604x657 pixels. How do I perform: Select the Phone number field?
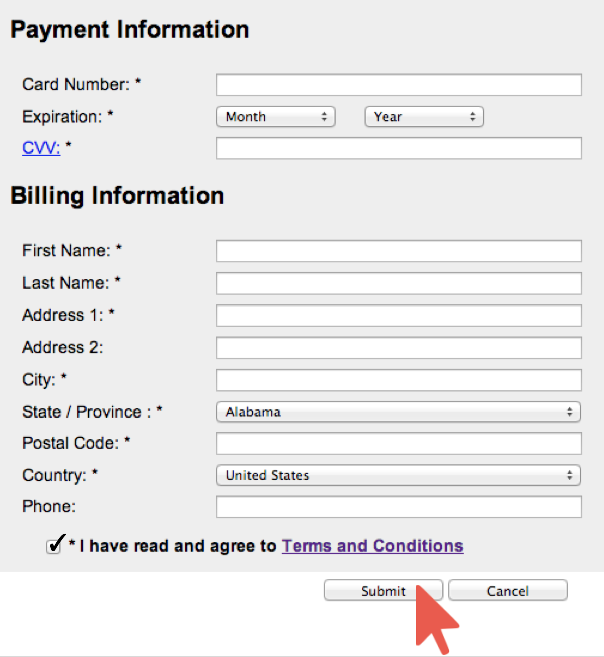pos(399,507)
